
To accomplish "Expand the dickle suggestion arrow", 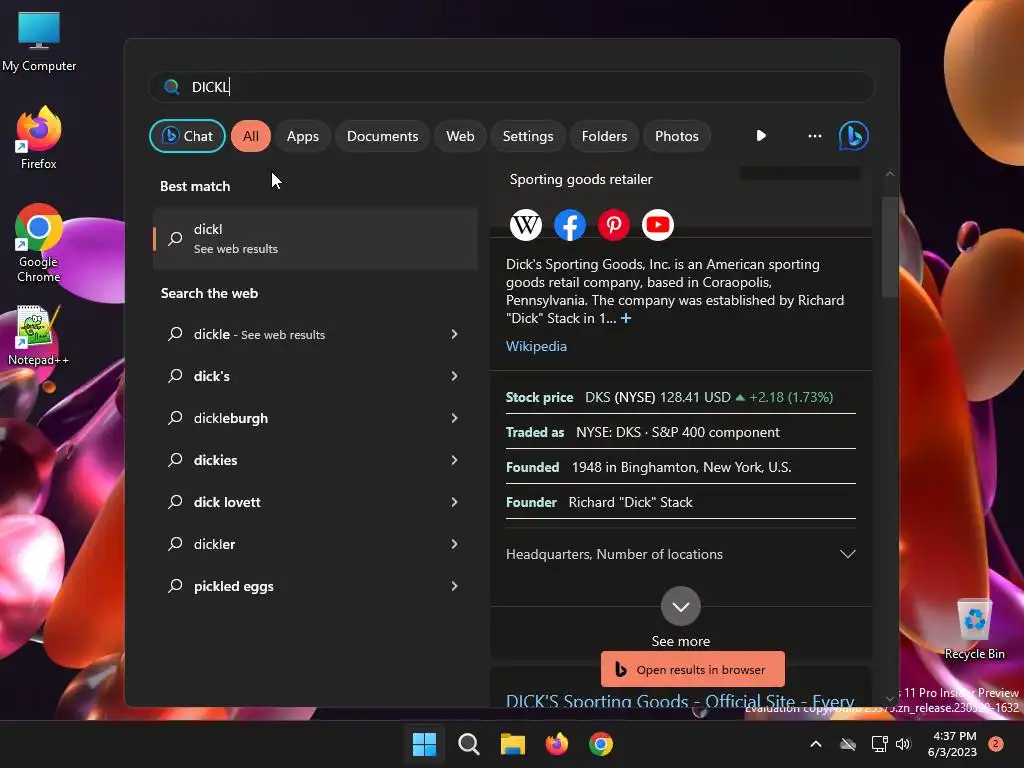I will pos(455,334).
